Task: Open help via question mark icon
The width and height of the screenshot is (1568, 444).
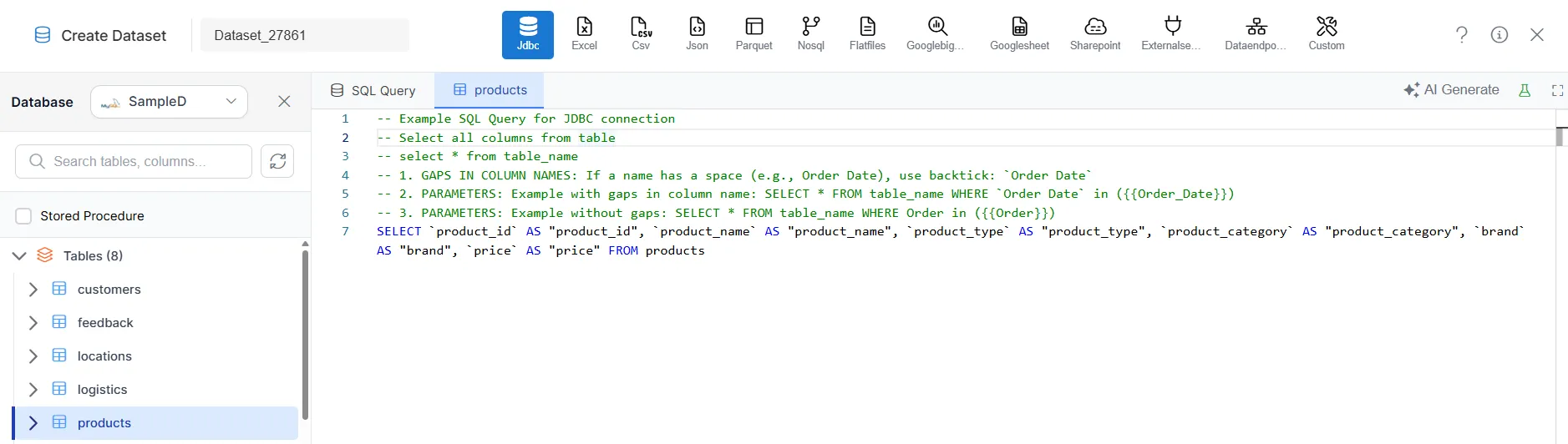Action: (1462, 34)
